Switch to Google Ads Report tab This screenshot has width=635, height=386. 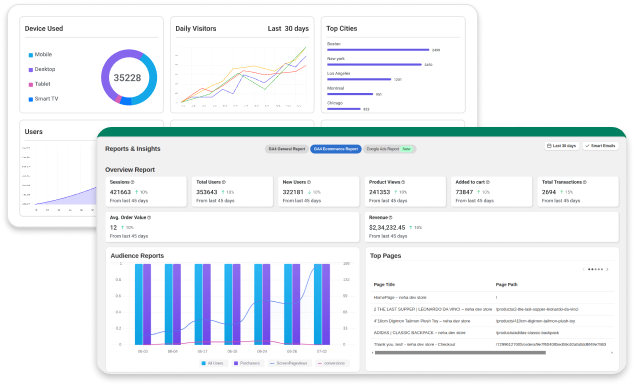click(389, 149)
